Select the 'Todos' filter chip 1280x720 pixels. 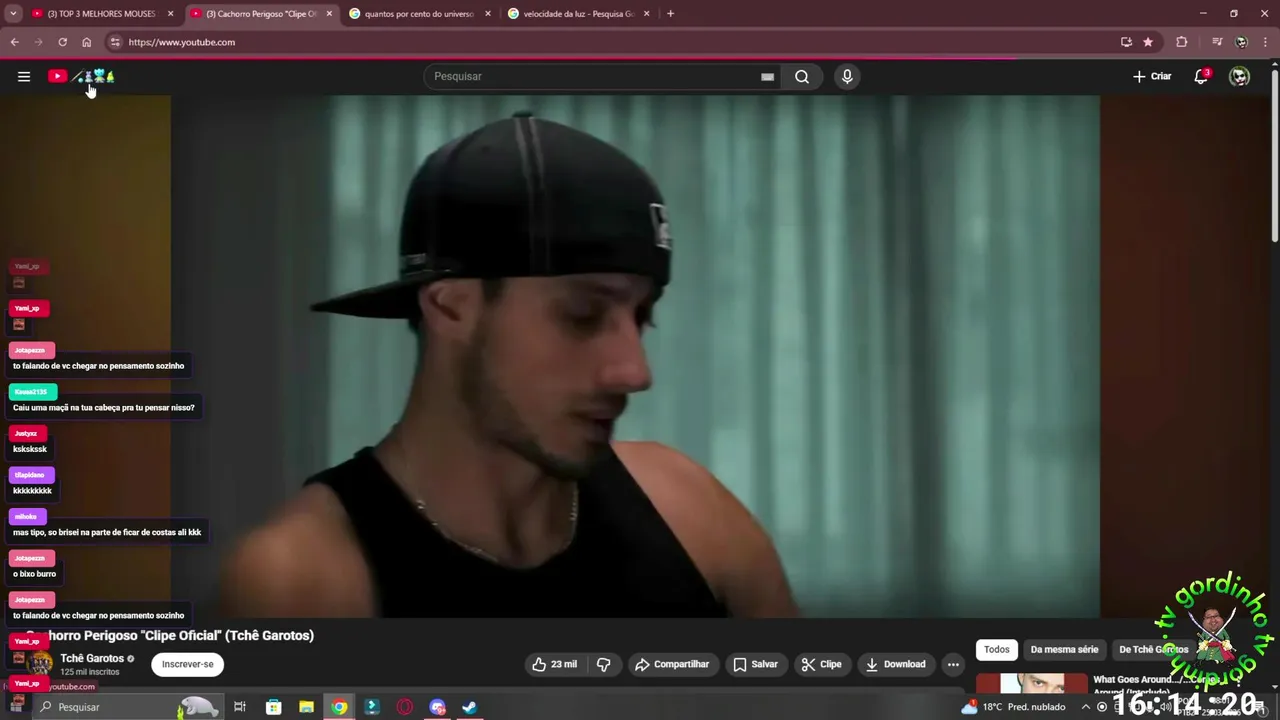(x=997, y=650)
